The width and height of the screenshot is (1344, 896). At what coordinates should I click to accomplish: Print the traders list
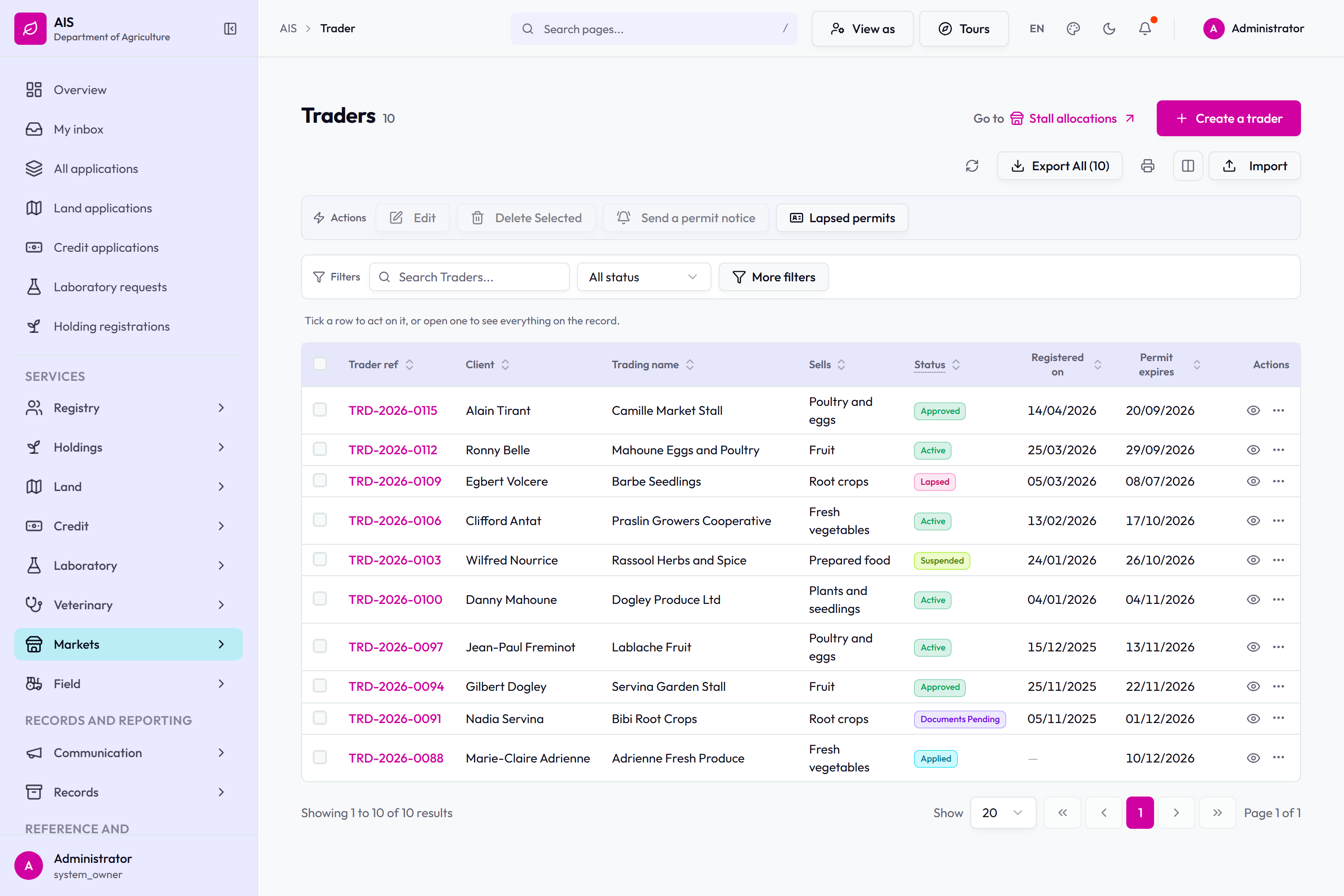click(x=1147, y=166)
